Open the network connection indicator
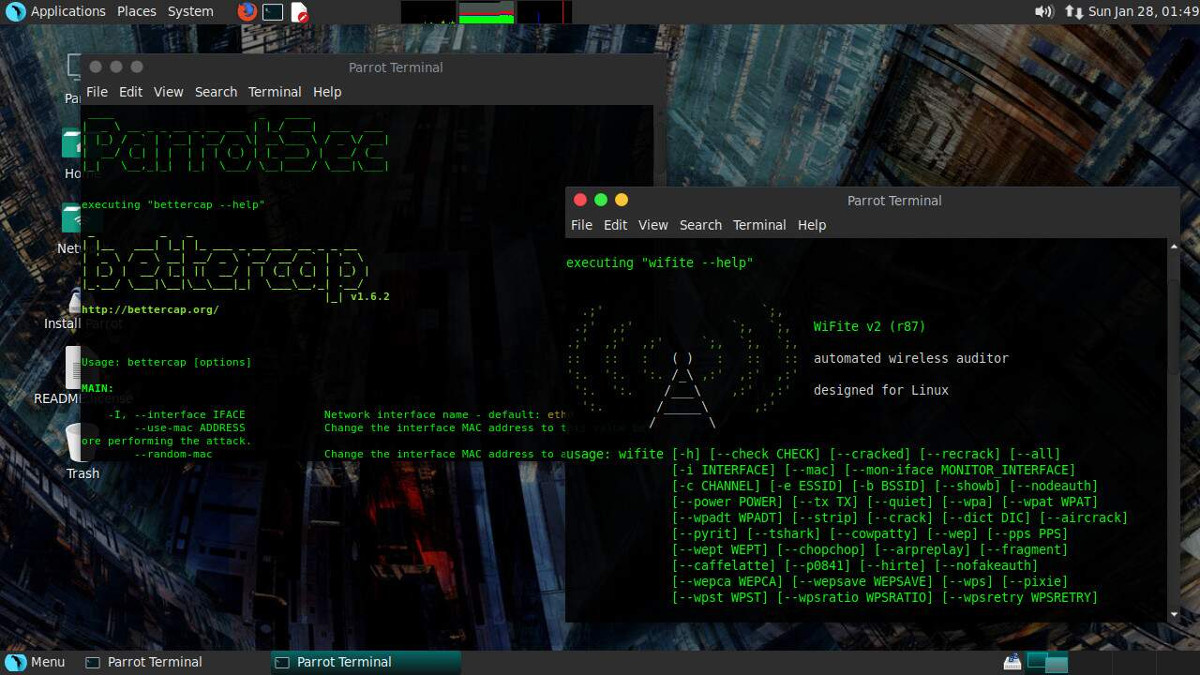1200x675 pixels. click(1074, 12)
